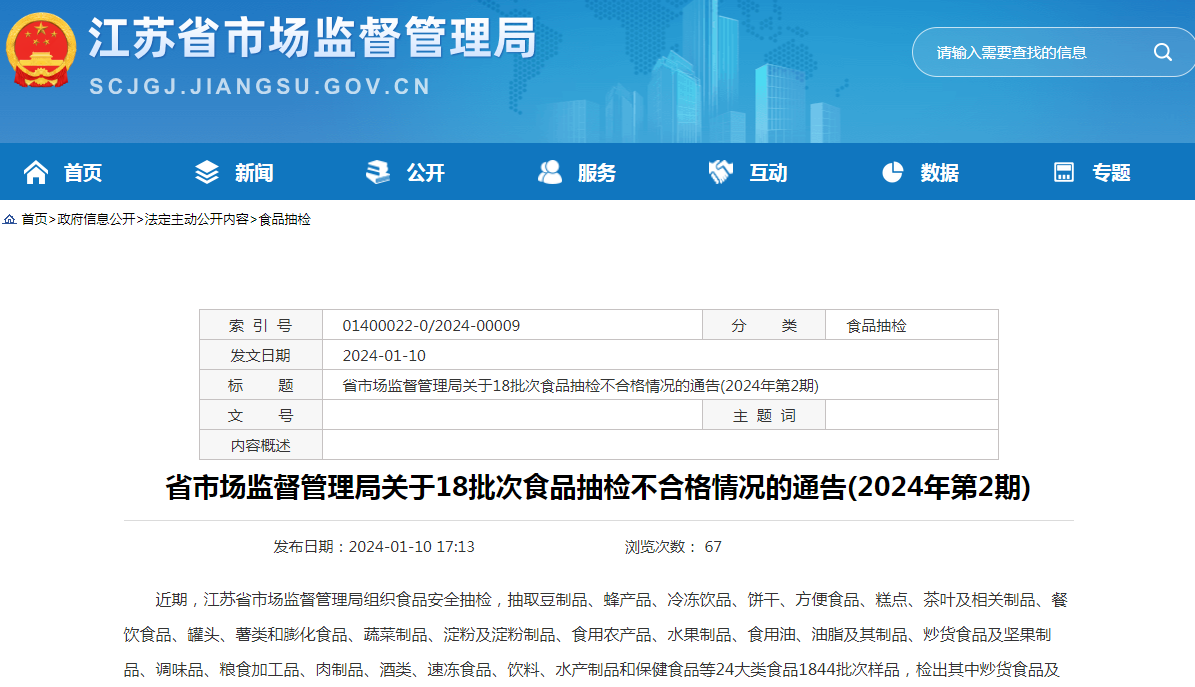Open 法定主动公开内容 breadcrumb link
Image resolution: width=1195 pixels, height=687 pixels.
click(x=197, y=220)
